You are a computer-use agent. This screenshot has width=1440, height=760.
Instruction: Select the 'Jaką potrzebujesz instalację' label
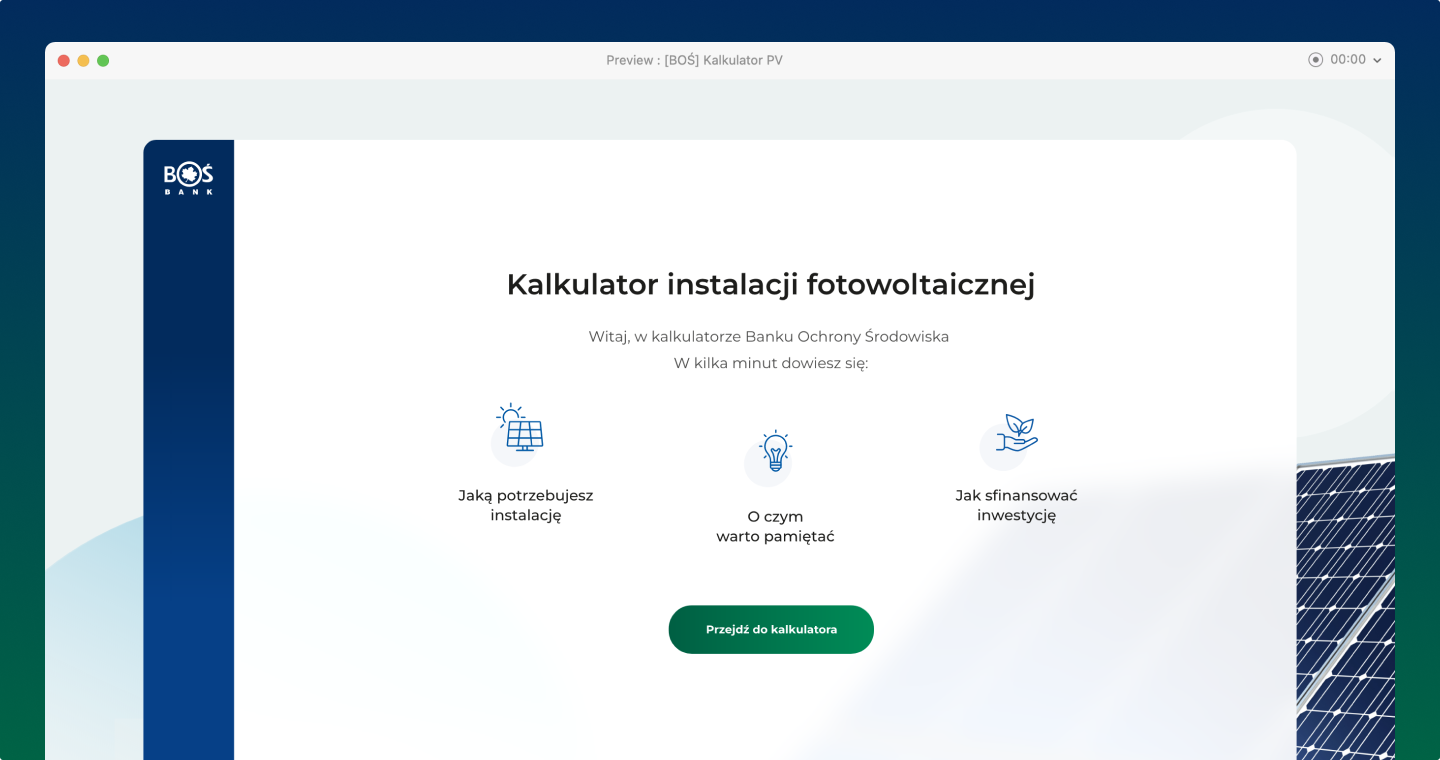pyautogui.click(x=525, y=505)
